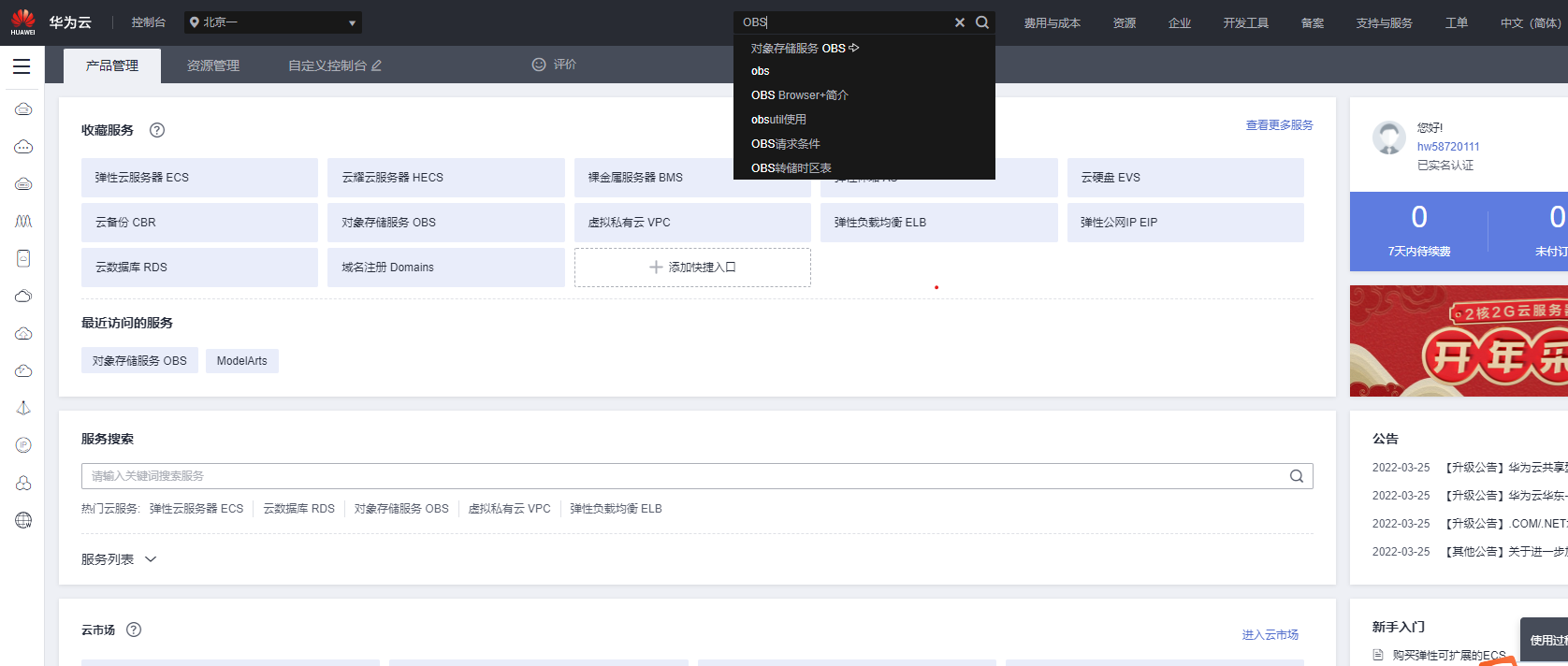Screen dimensions: 1568x666
Task: Switch to the 资源管理 tab
Action: (x=213, y=65)
